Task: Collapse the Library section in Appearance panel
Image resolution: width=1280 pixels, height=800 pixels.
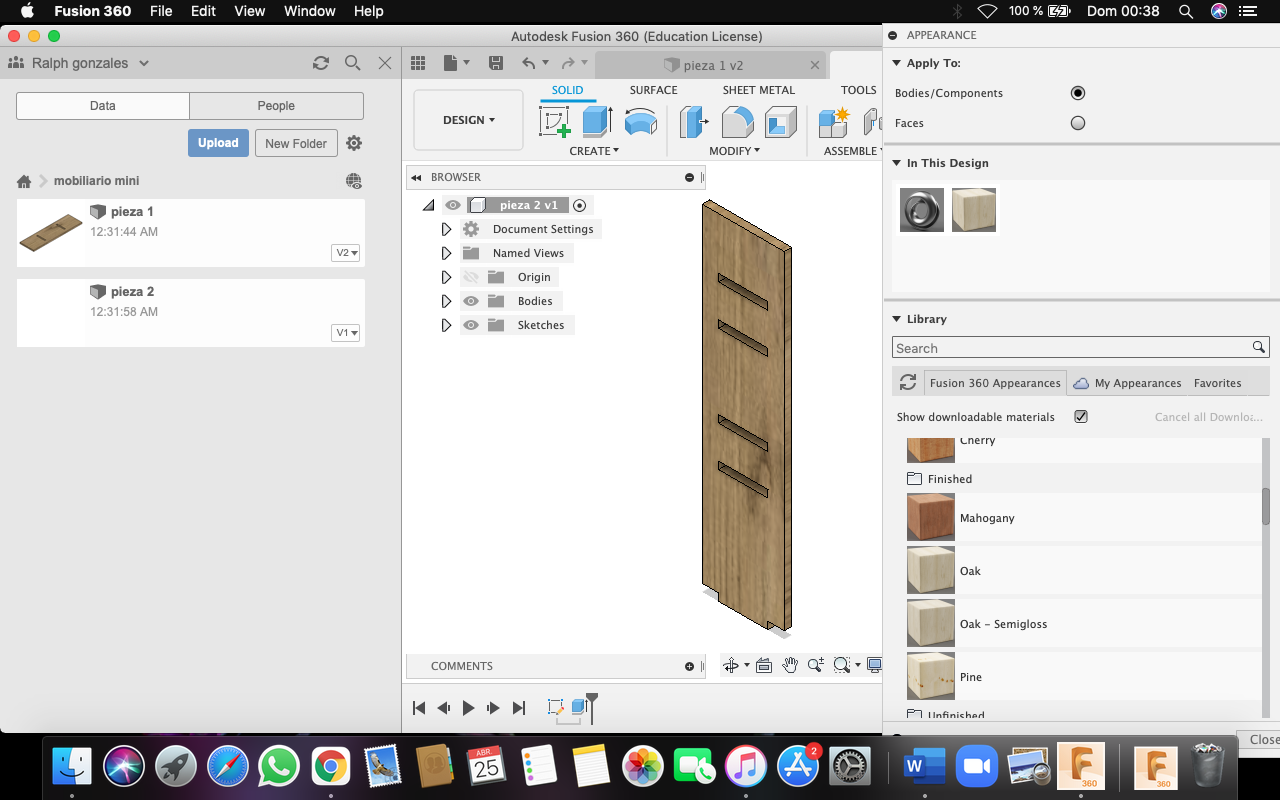Action: coord(896,319)
